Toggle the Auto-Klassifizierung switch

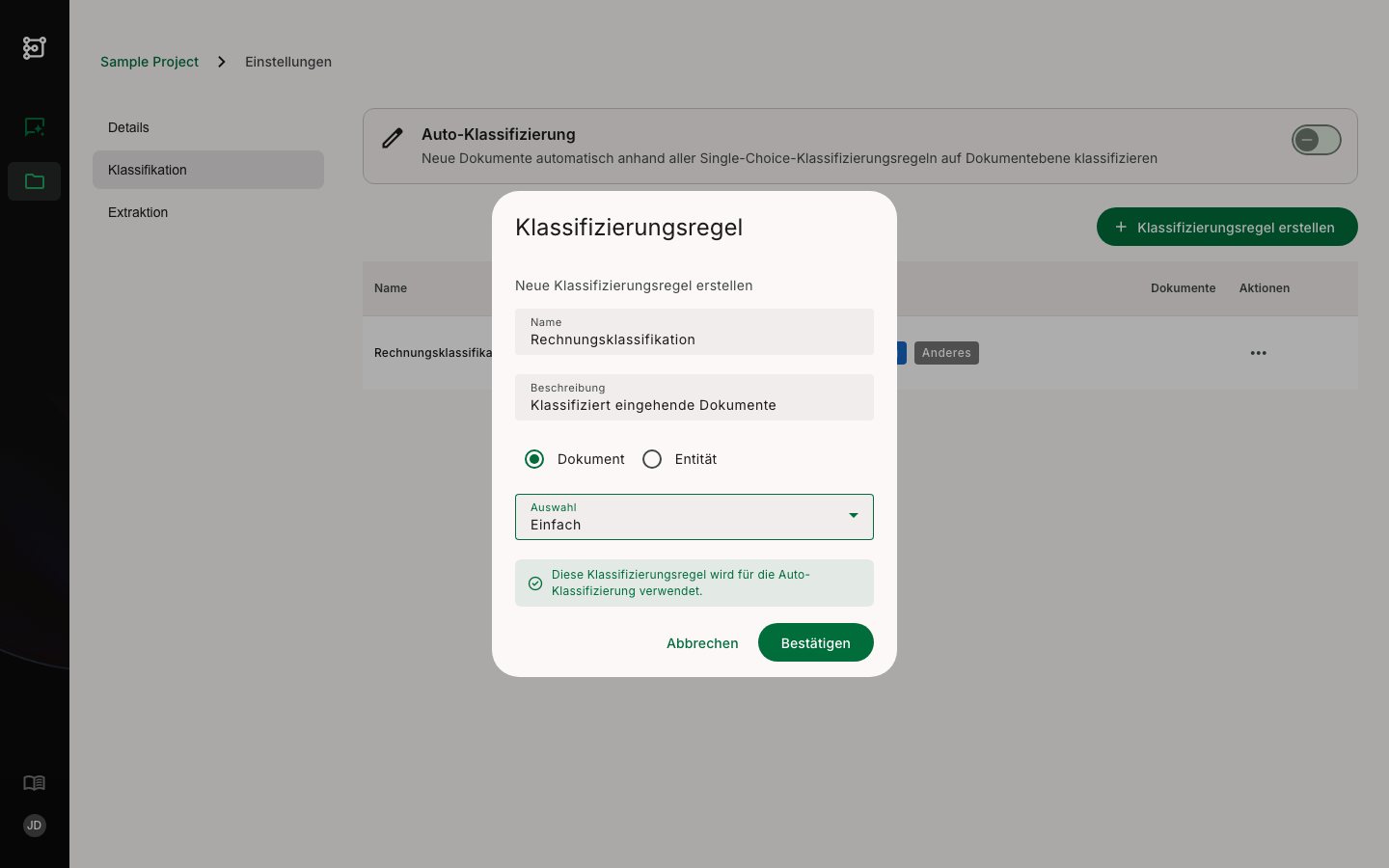pos(1317,140)
